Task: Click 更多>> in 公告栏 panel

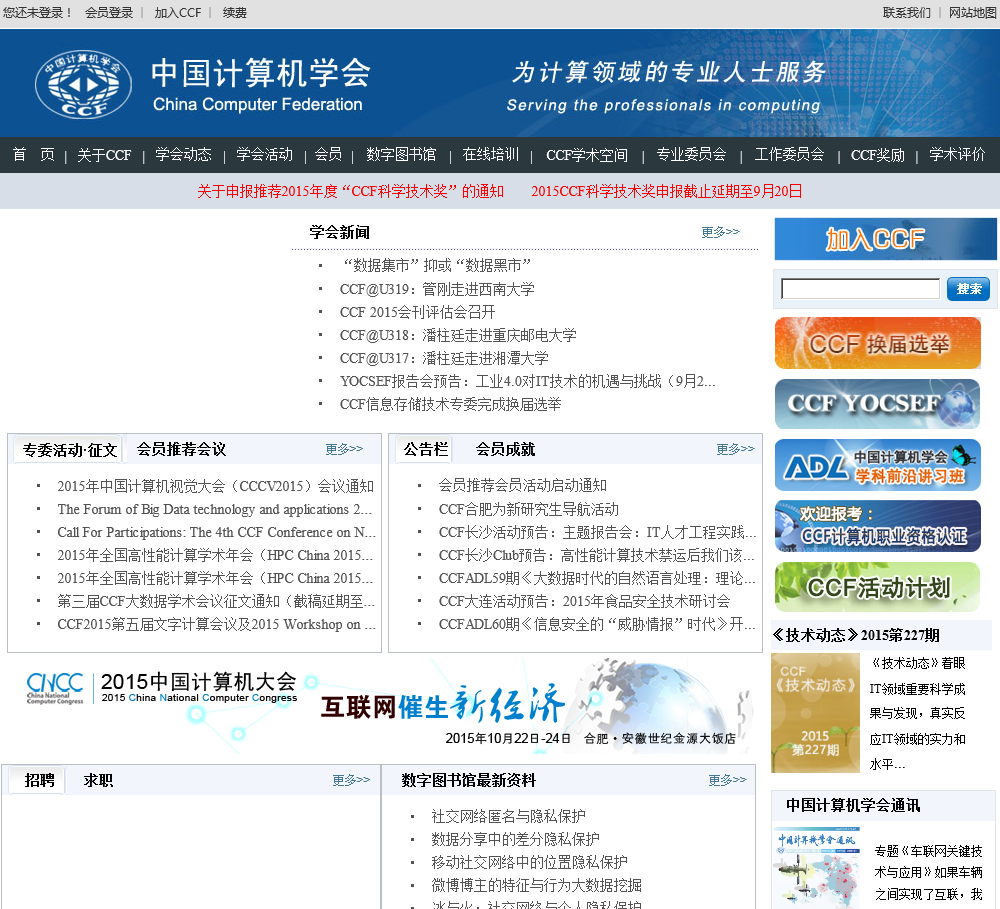Action: (735, 449)
